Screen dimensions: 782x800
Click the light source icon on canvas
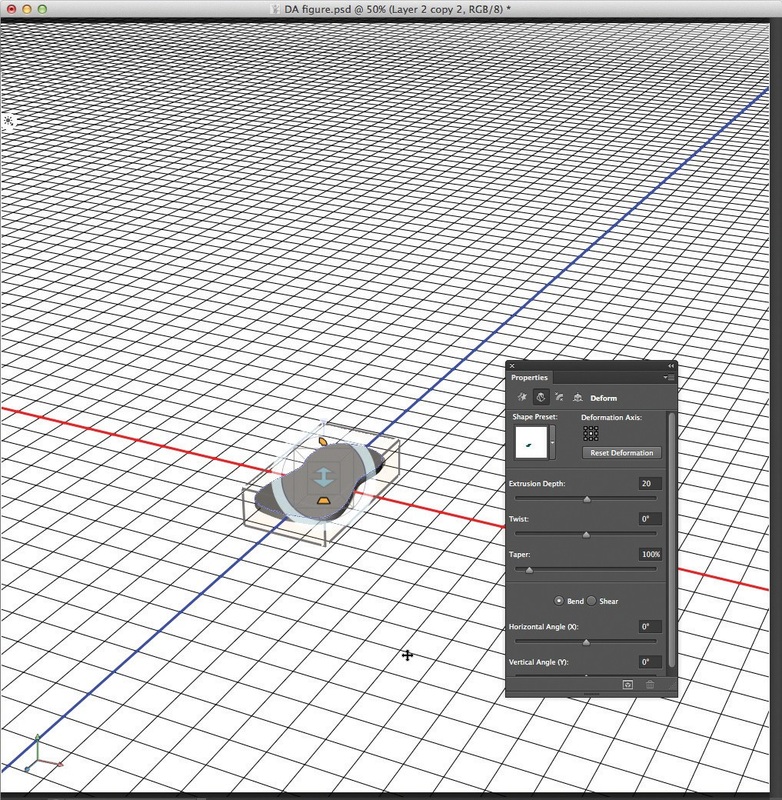click(x=8, y=121)
